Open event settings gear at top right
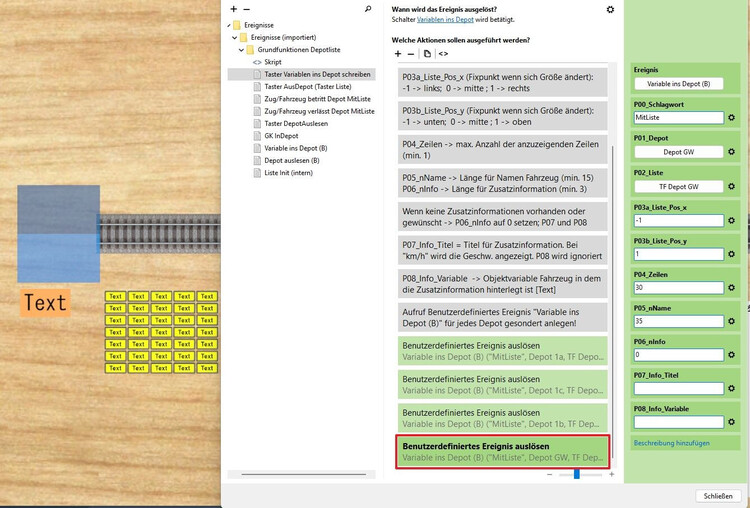 pyautogui.click(x=610, y=9)
